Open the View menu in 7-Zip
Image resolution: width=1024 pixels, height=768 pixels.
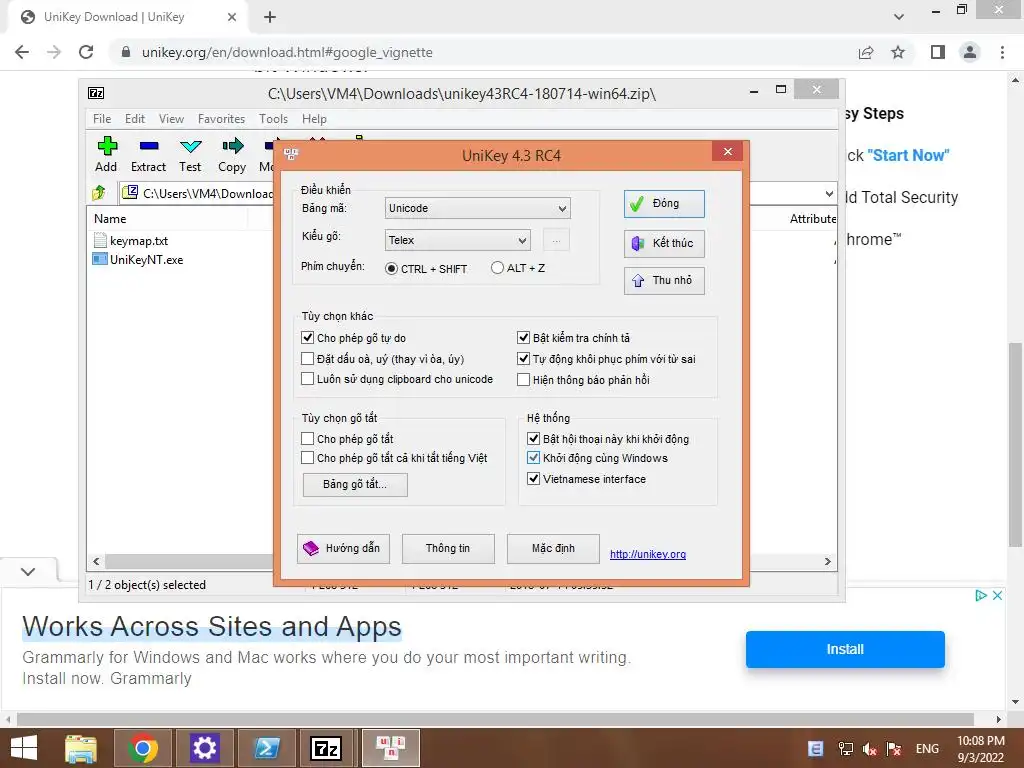click(171, 119)
